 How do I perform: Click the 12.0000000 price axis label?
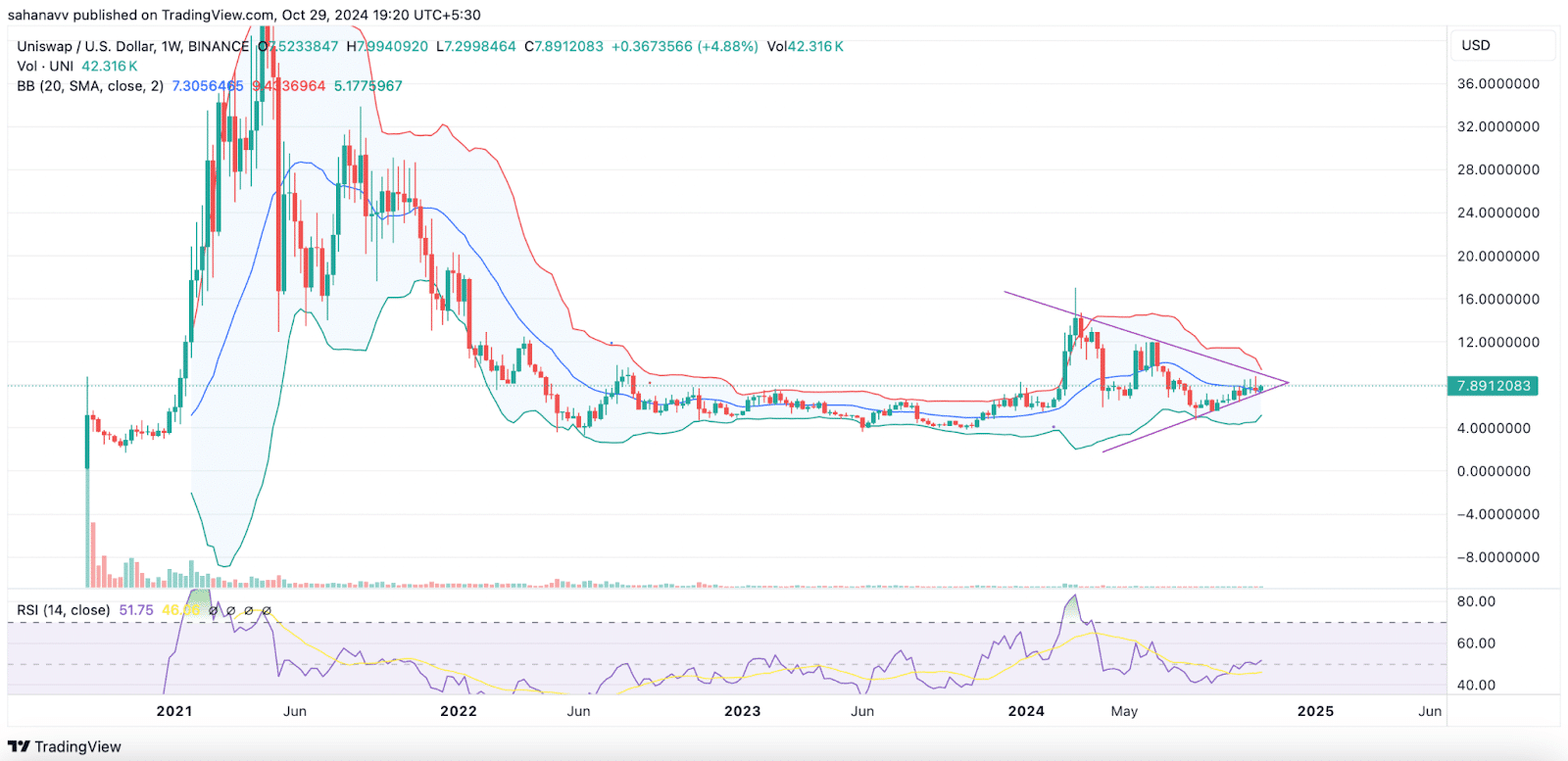click(1498, 342)
